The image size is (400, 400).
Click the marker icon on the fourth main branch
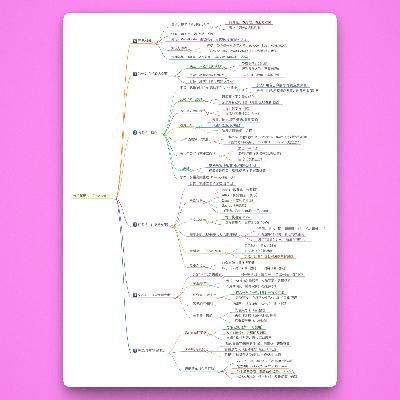tap(135, 225)
